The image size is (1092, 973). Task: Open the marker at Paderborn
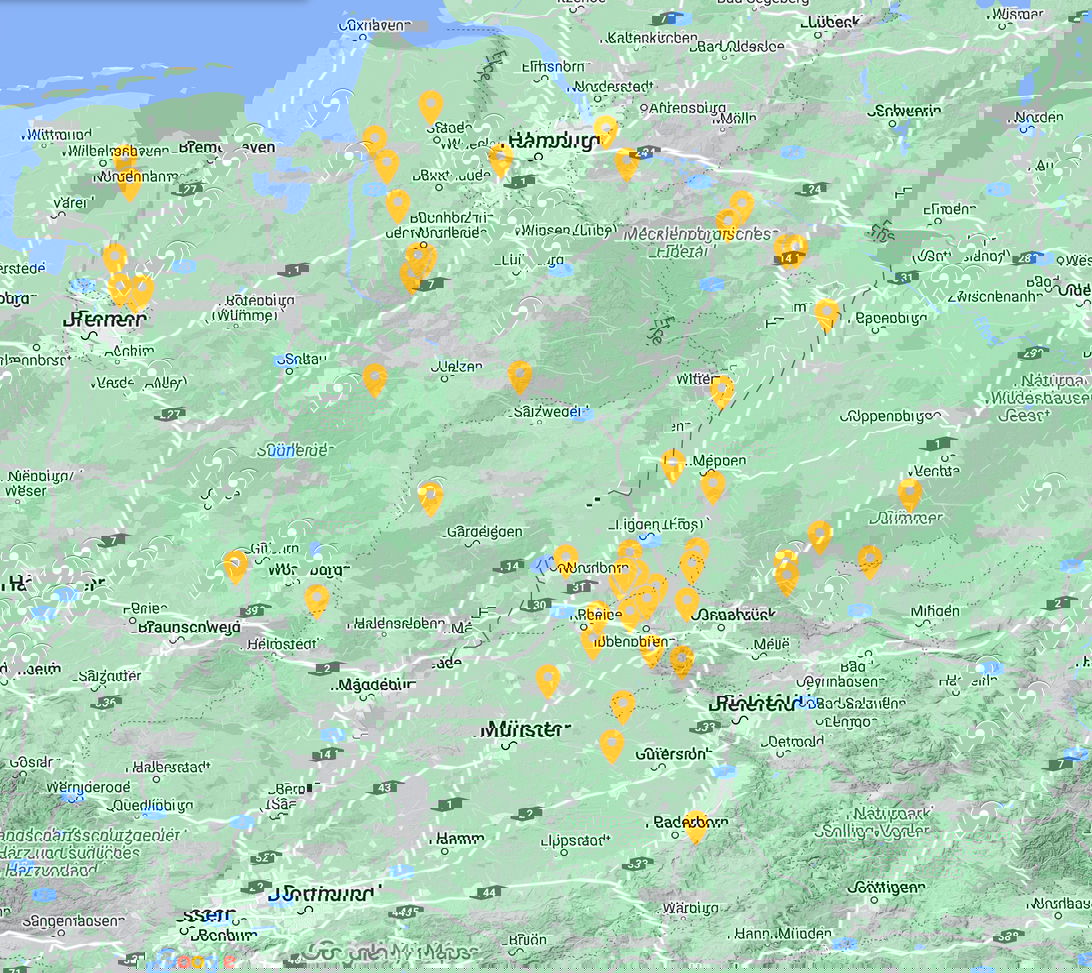695,822
